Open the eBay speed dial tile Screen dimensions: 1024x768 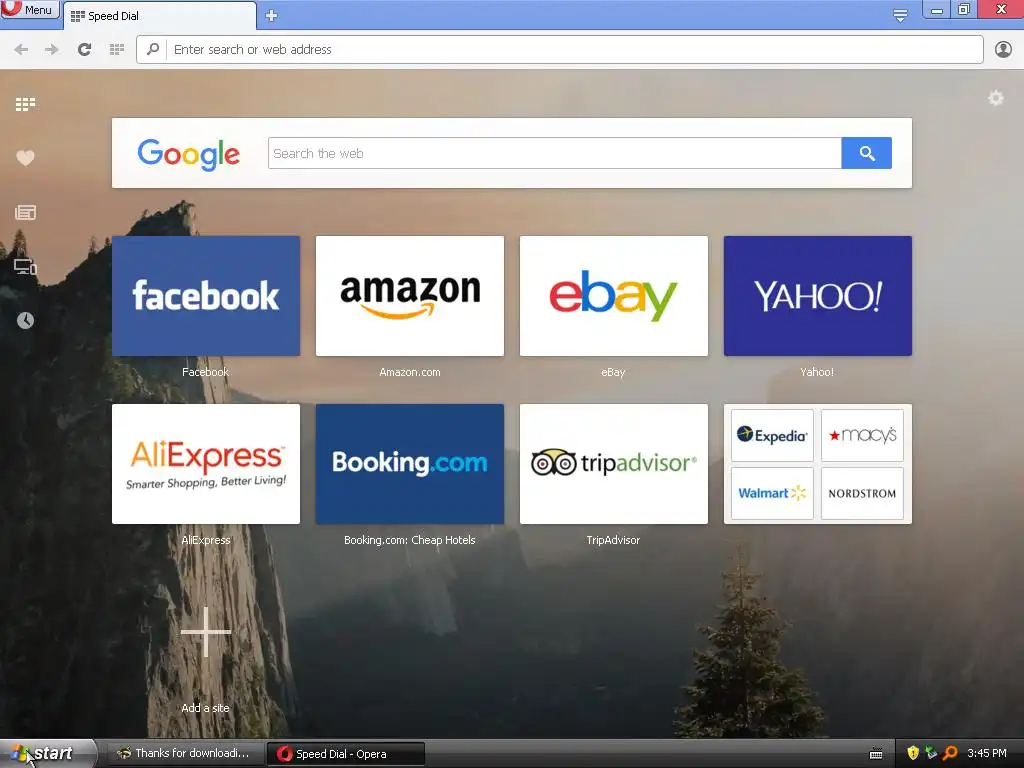[613, 296]
